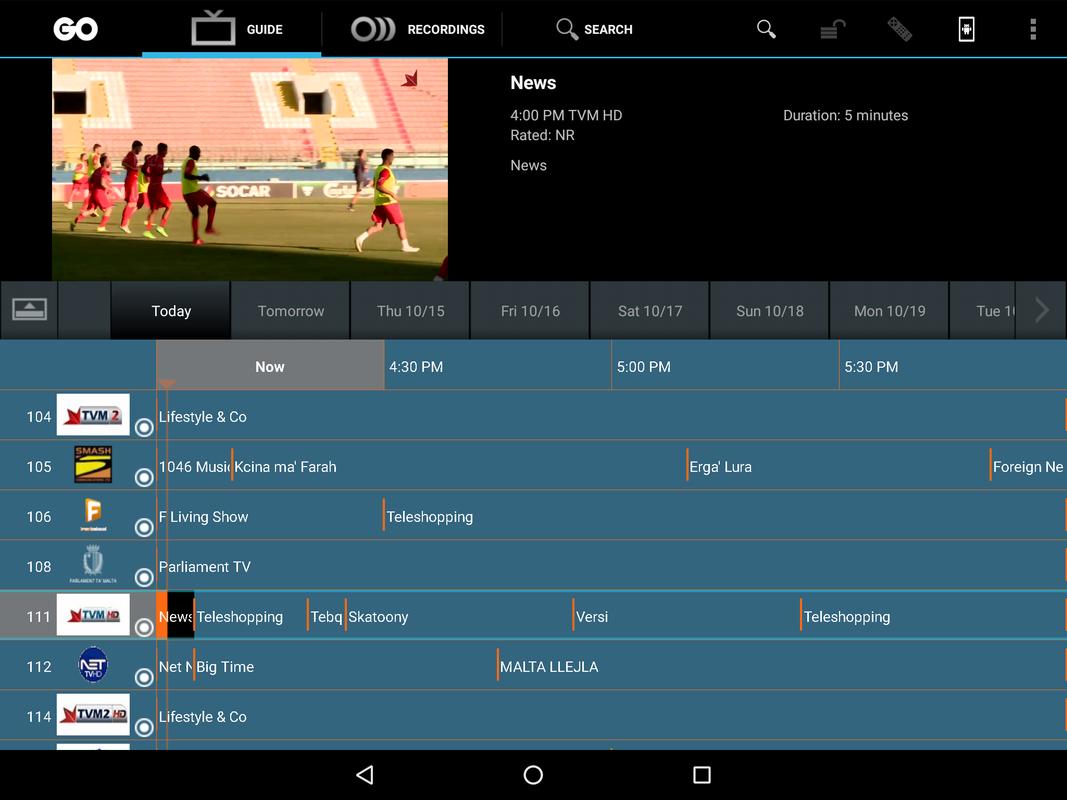1067x800 pixels.
Task: Switch to the Tomorrow tab
Action: 290,310
